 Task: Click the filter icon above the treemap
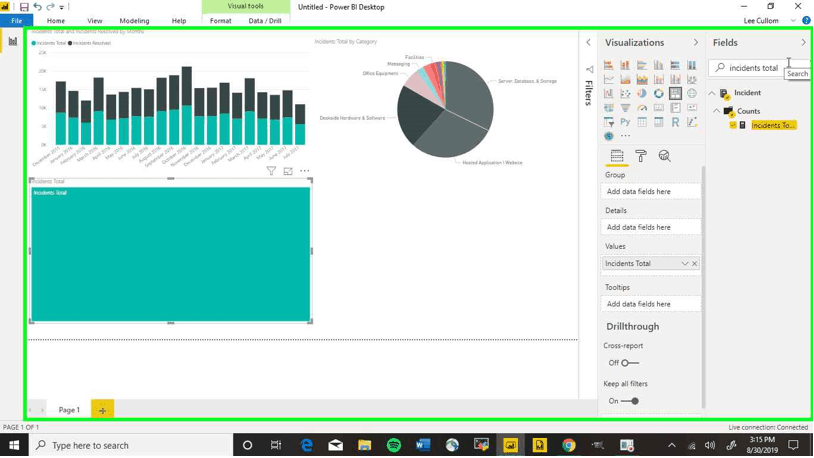(x=271, y=171)
